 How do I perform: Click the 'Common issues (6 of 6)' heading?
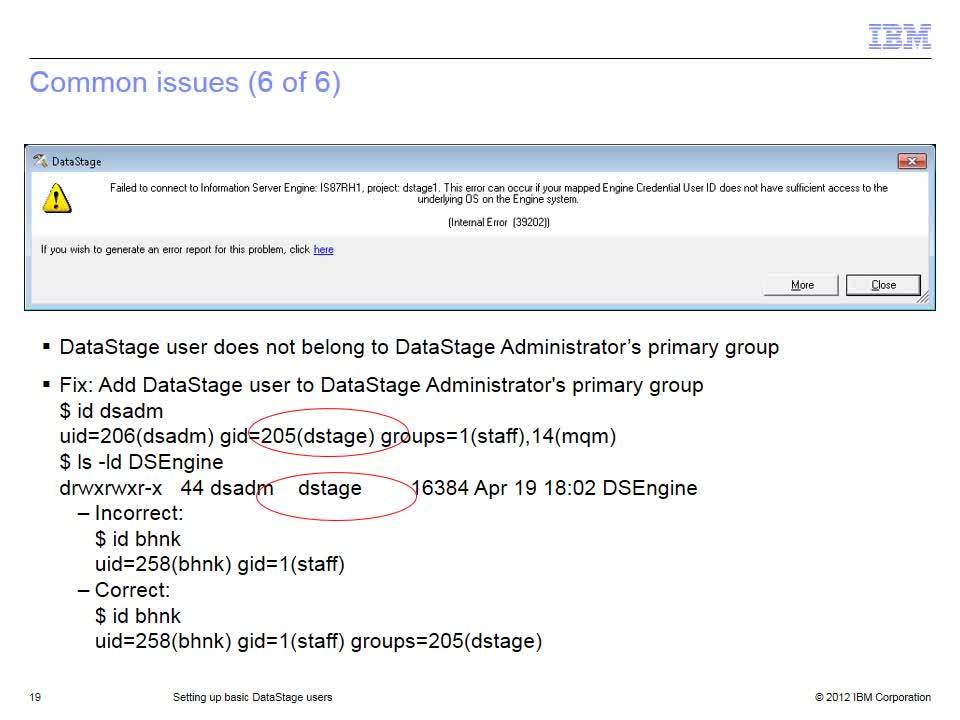[185, 82]
